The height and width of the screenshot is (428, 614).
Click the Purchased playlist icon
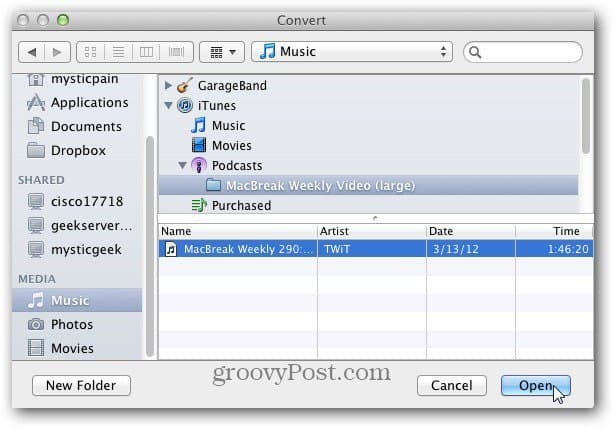coord(199,205)
